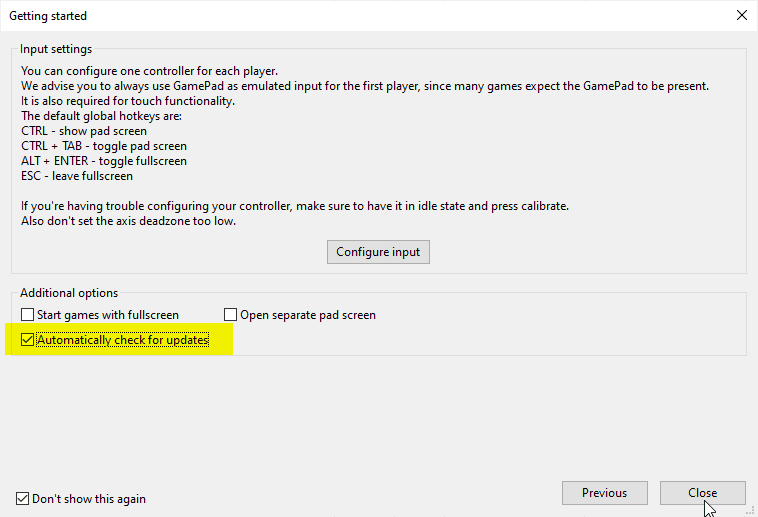
Task: Click the 'Start games with fullscreen' label text
Action: pos(108,315)
